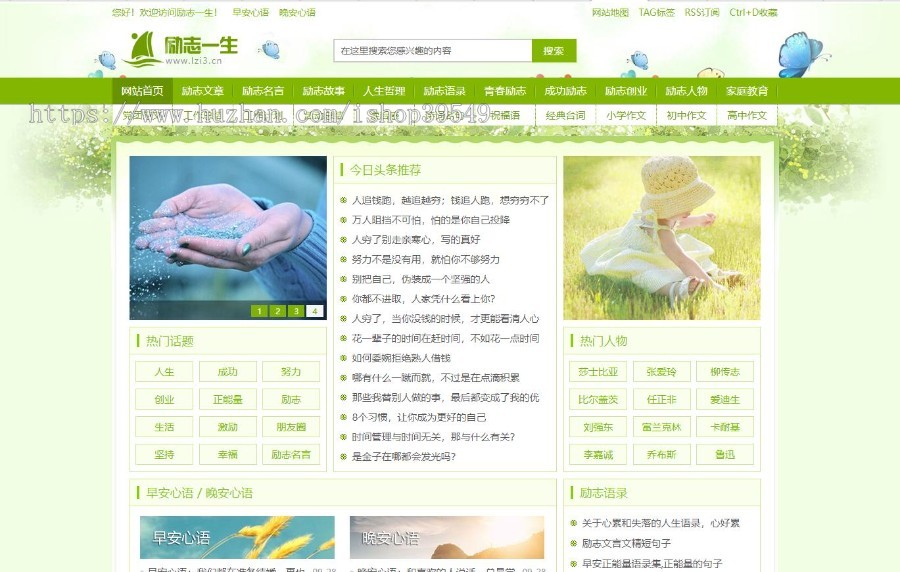Click the child in meadow photo
Image resolution: width=900 pixels, height=572 pixels.
(662, 238)
